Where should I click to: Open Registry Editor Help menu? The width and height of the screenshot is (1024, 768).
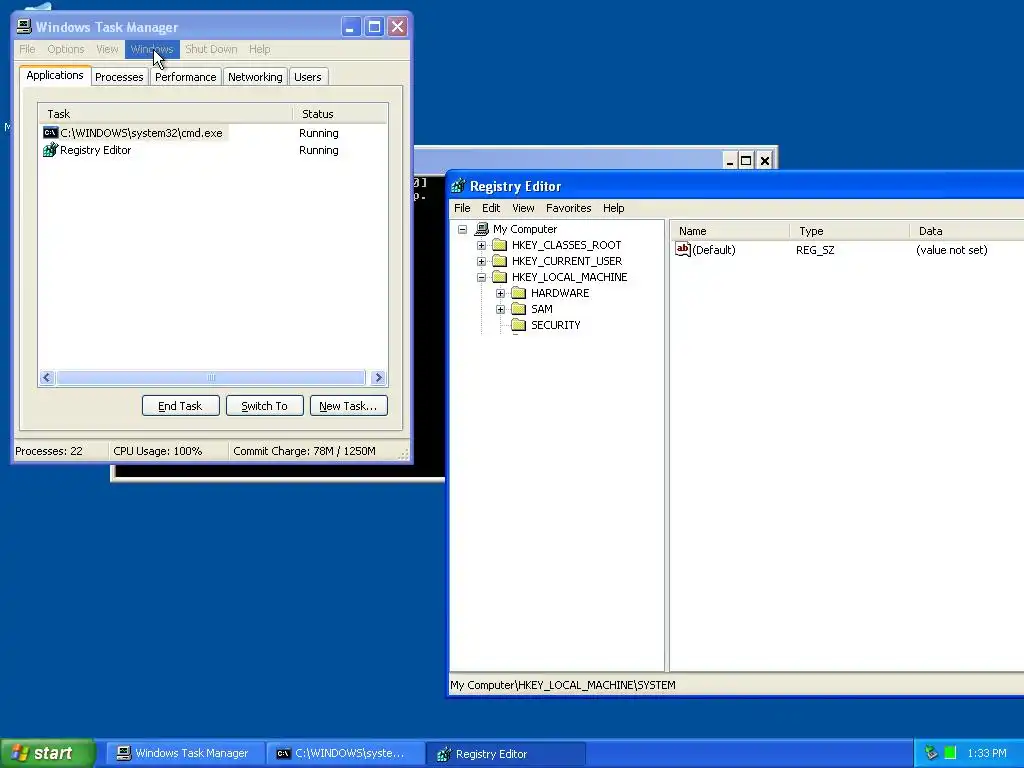613,208
